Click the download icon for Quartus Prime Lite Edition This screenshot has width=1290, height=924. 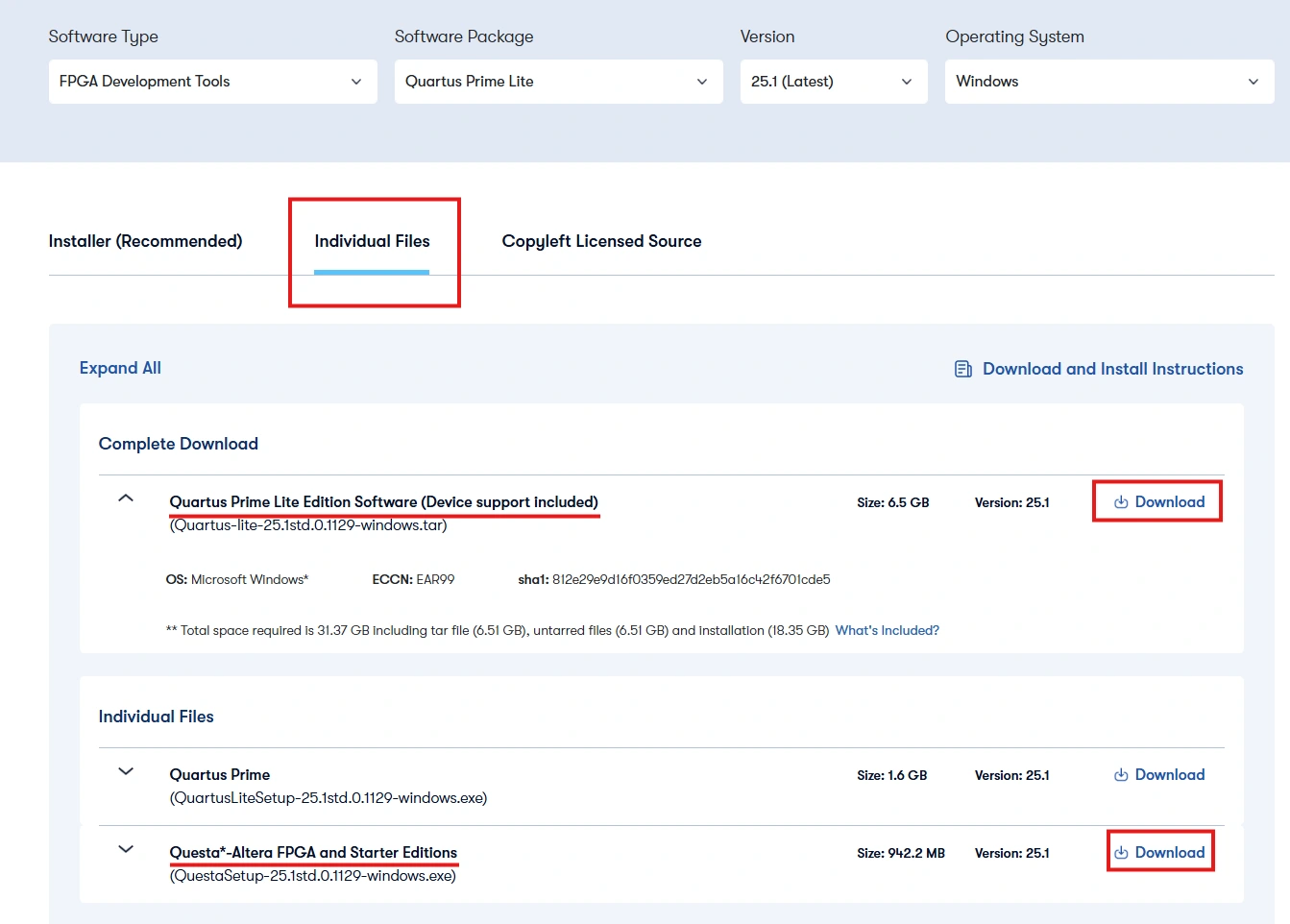1120,502
